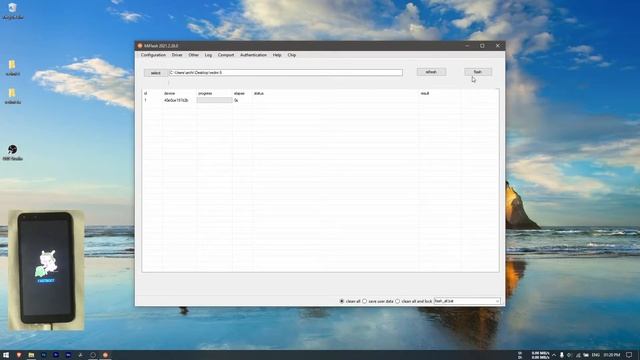The width and height of the screenshot is (640, 360).
Task: Select the round dark app desktop shortcut
Action: click(12, 153)
